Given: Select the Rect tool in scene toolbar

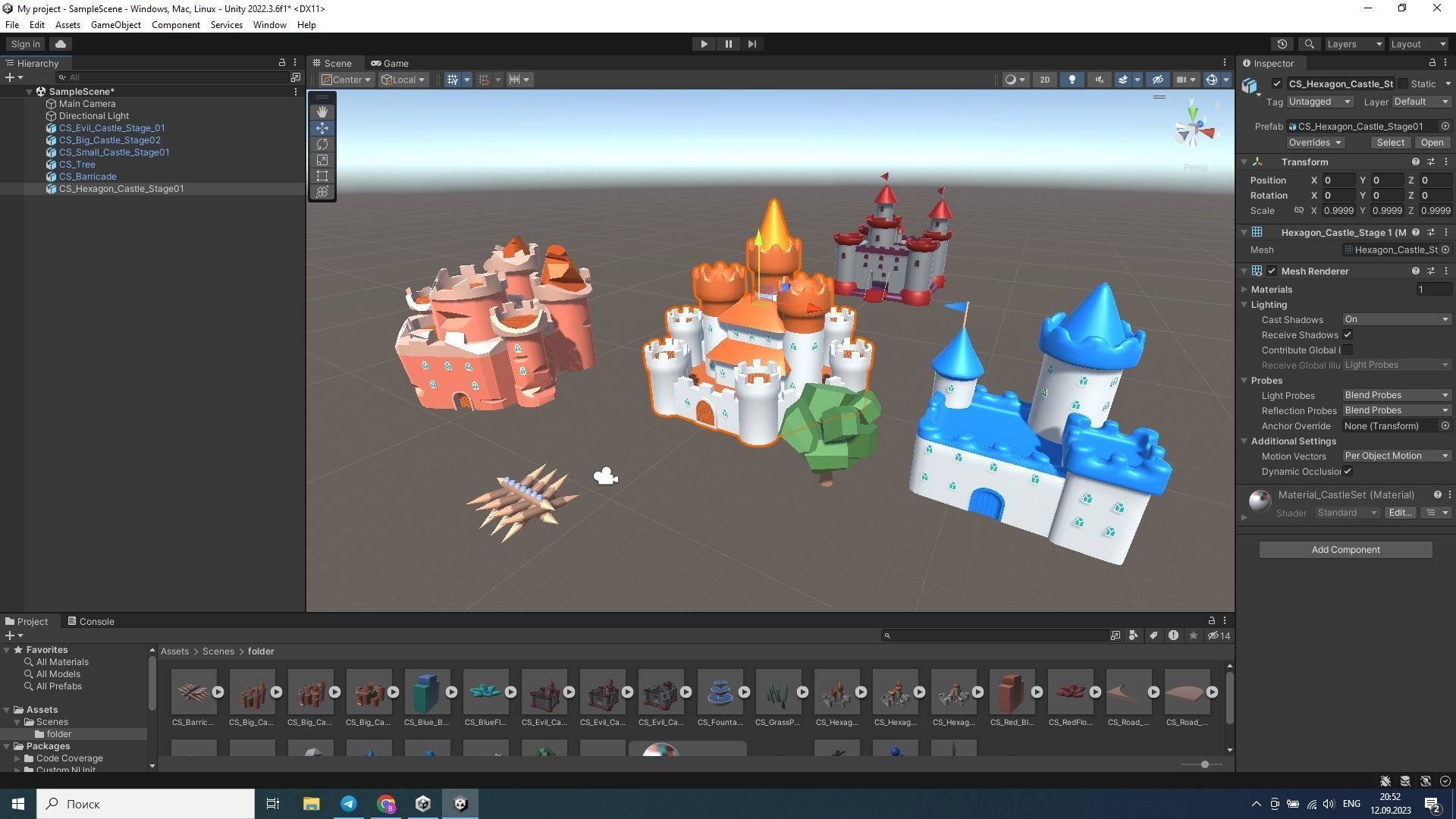Looking at the screenshot, I should click(322, 176).
